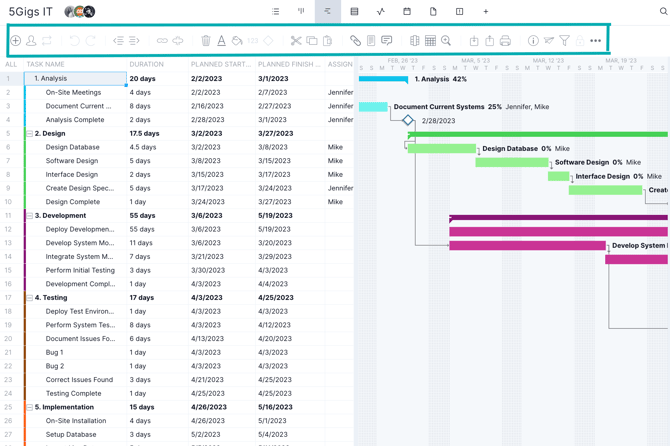Screen dimensions: 670x446
Task: Click the outdent task icon
Action: click(118, 41)
